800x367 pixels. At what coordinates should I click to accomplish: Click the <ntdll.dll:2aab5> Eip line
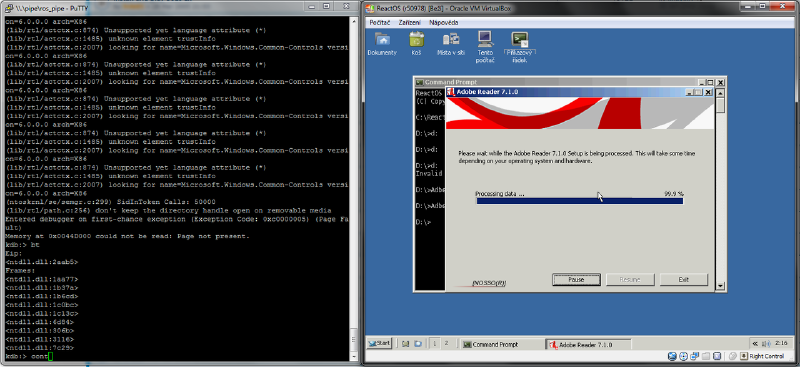(41, 262)
